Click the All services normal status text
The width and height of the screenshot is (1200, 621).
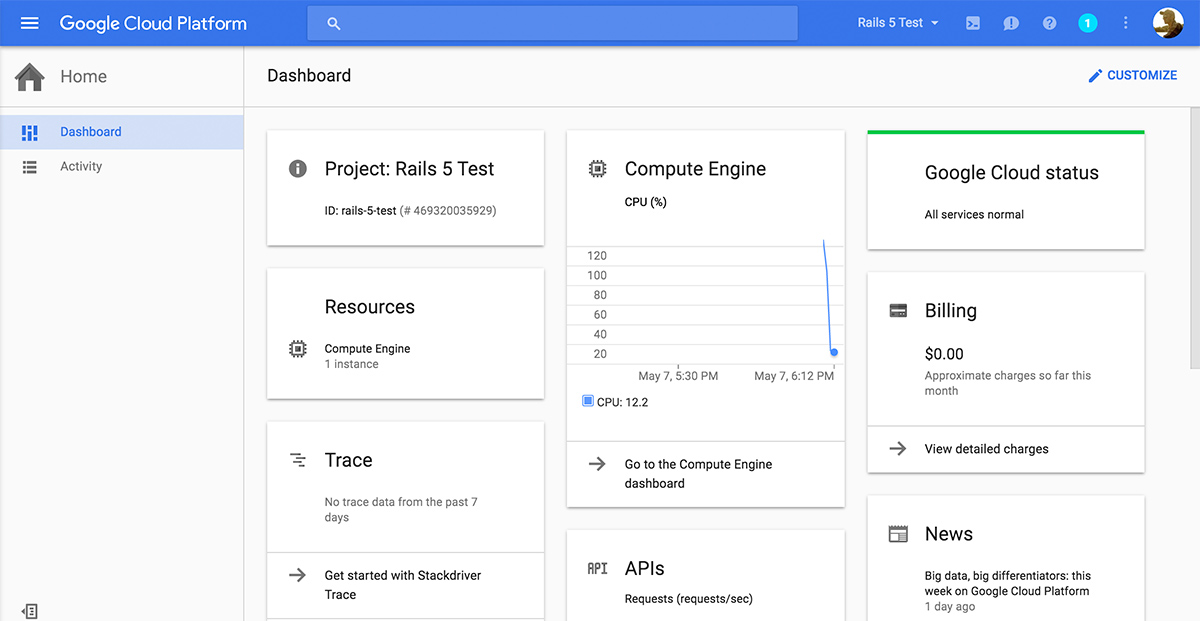point(974,215)
